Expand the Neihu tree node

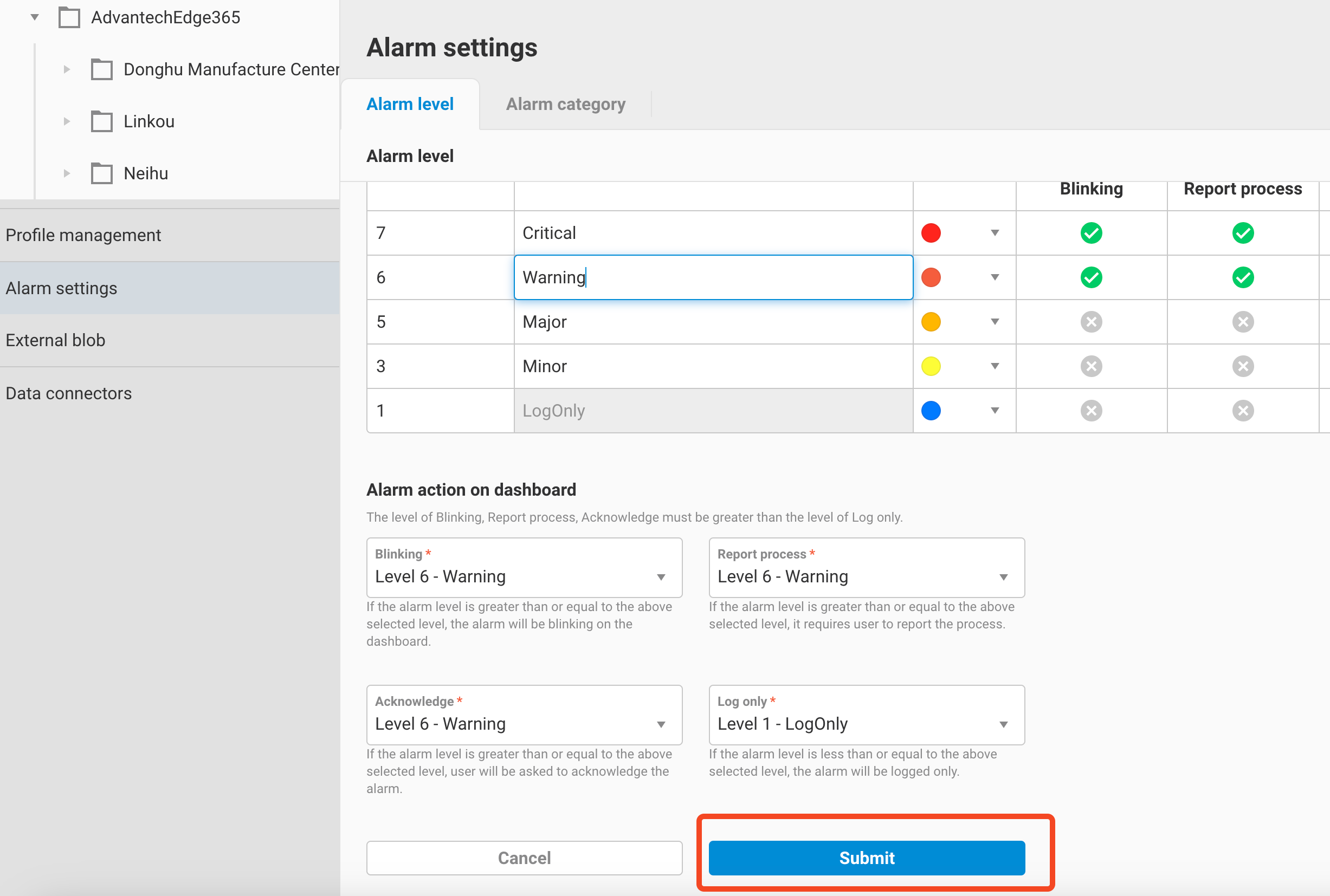[67, 173]
